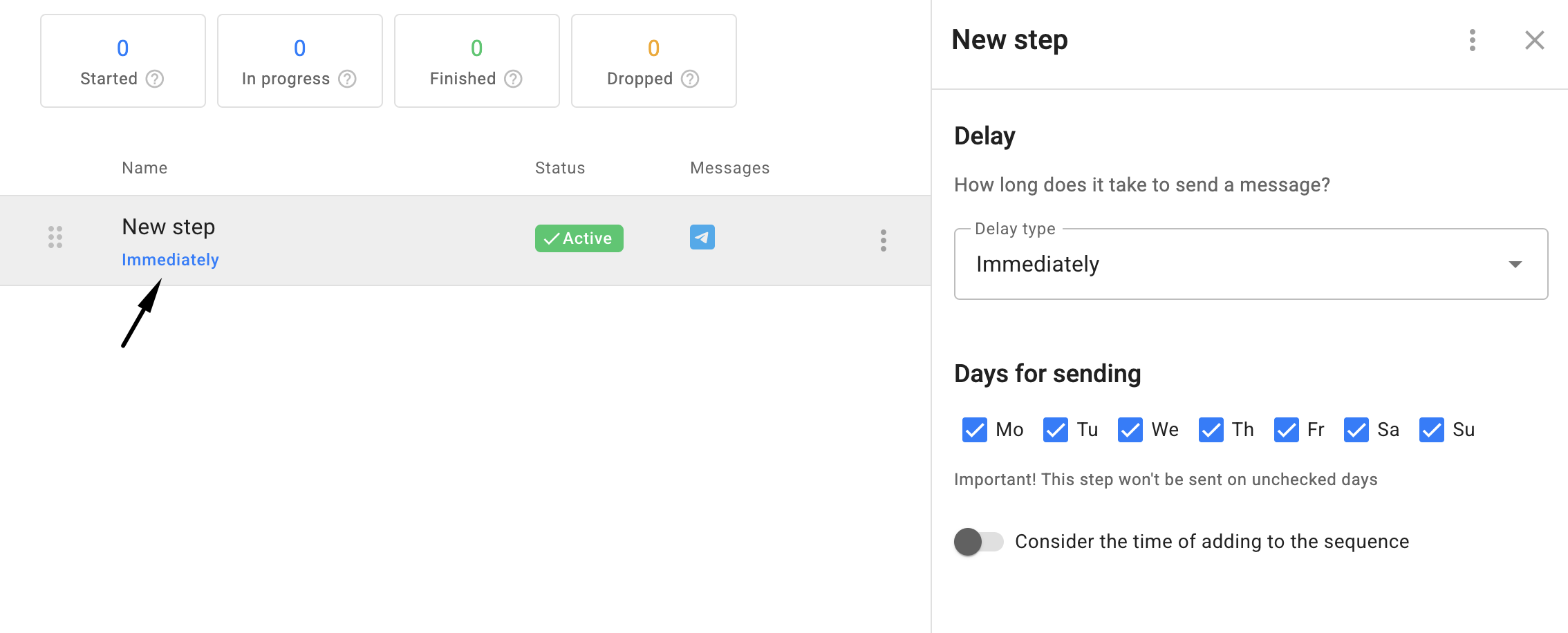Image resolution: width=1568 pixels, height=633 pixels.
Task: Click the Name column header
Action: click(x=144, y=168)
